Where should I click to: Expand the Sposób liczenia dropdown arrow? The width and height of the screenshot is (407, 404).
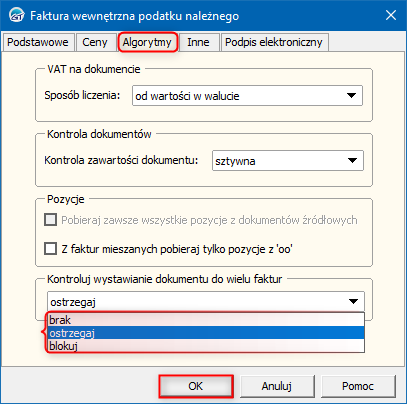(351, 96)
